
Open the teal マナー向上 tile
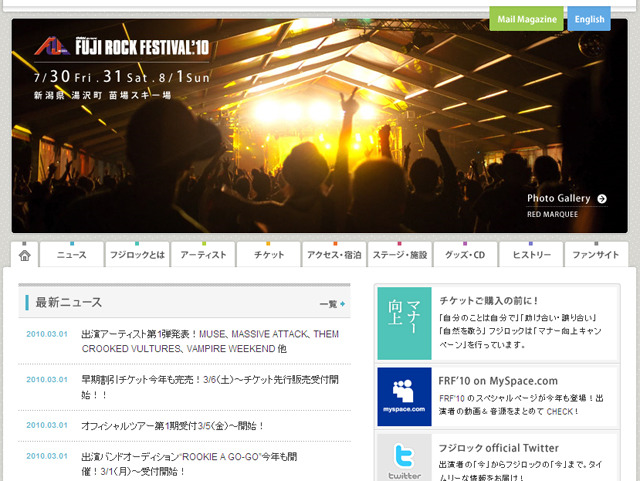404,323
